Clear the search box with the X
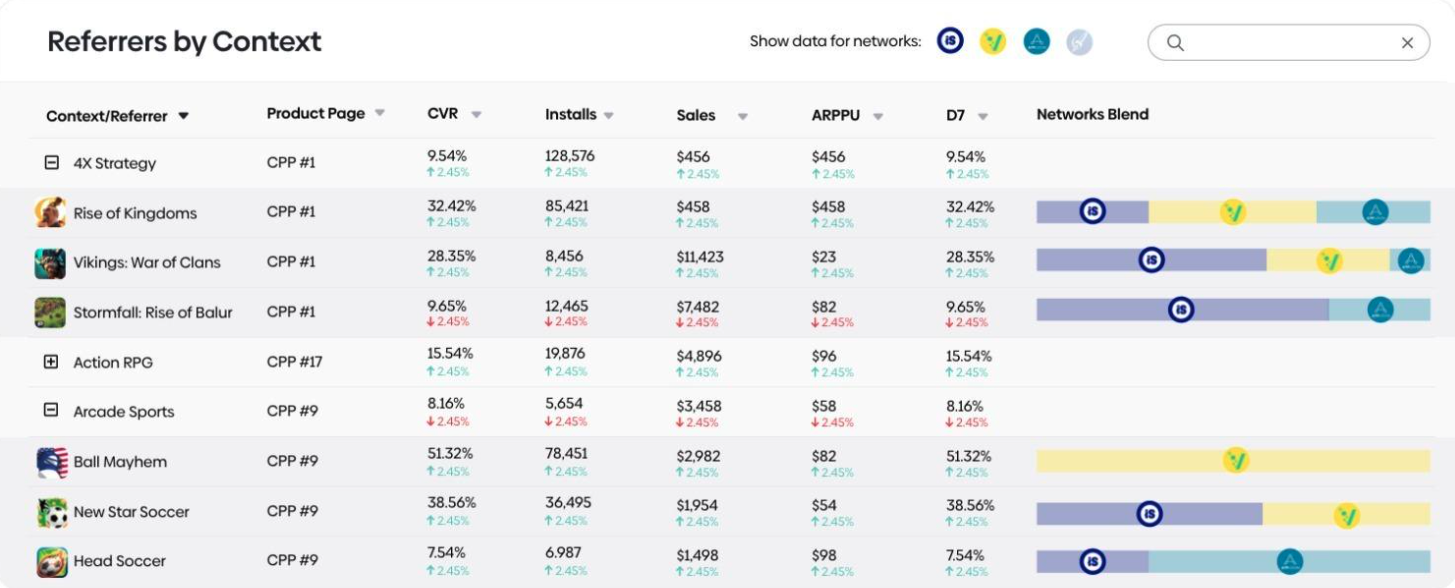This screenshot has height=588, width=1455. click(x=1407, y=43)
